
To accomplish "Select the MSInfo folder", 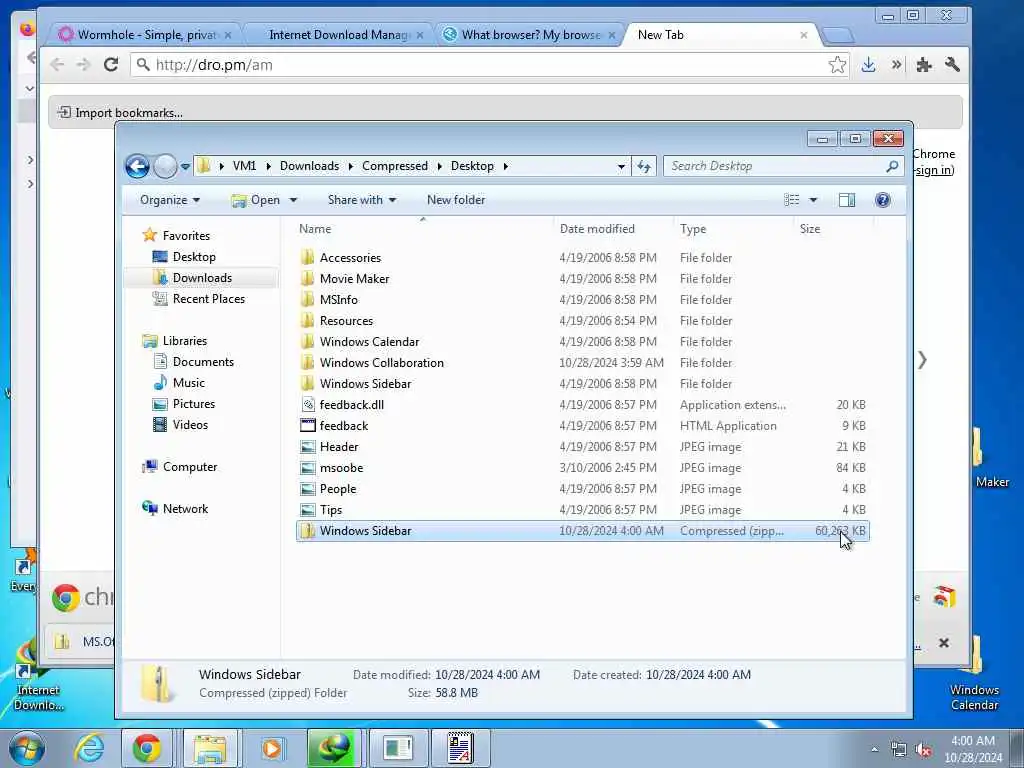I will coord(583,299).
